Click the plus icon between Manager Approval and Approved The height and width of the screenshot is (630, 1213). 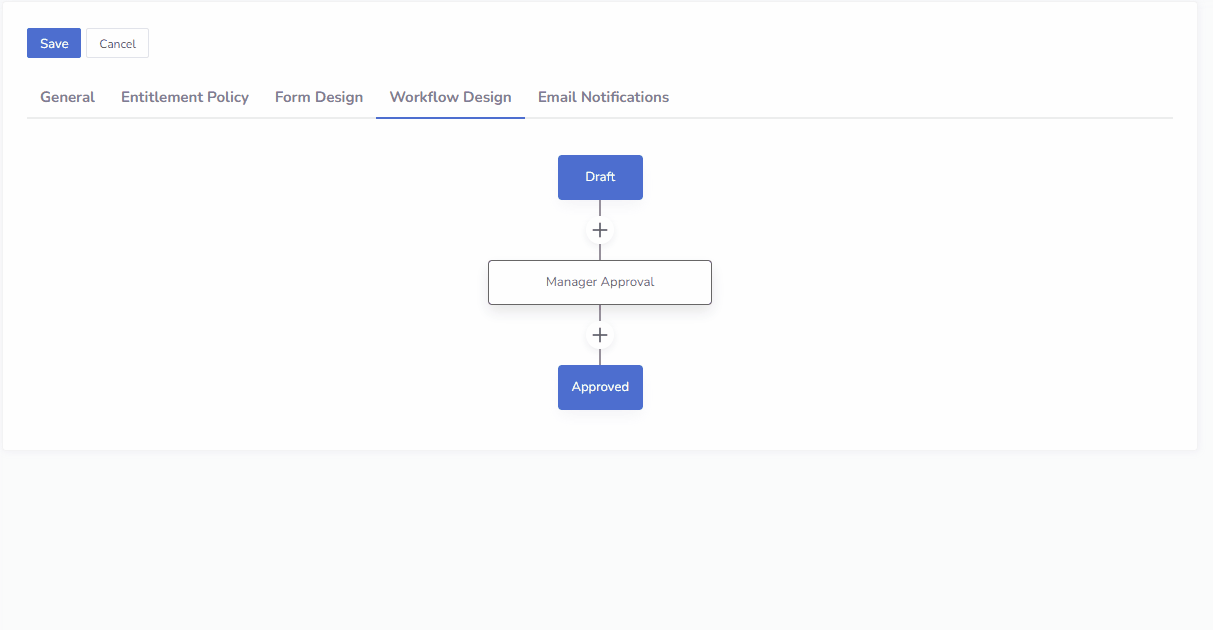coord(600,335)
